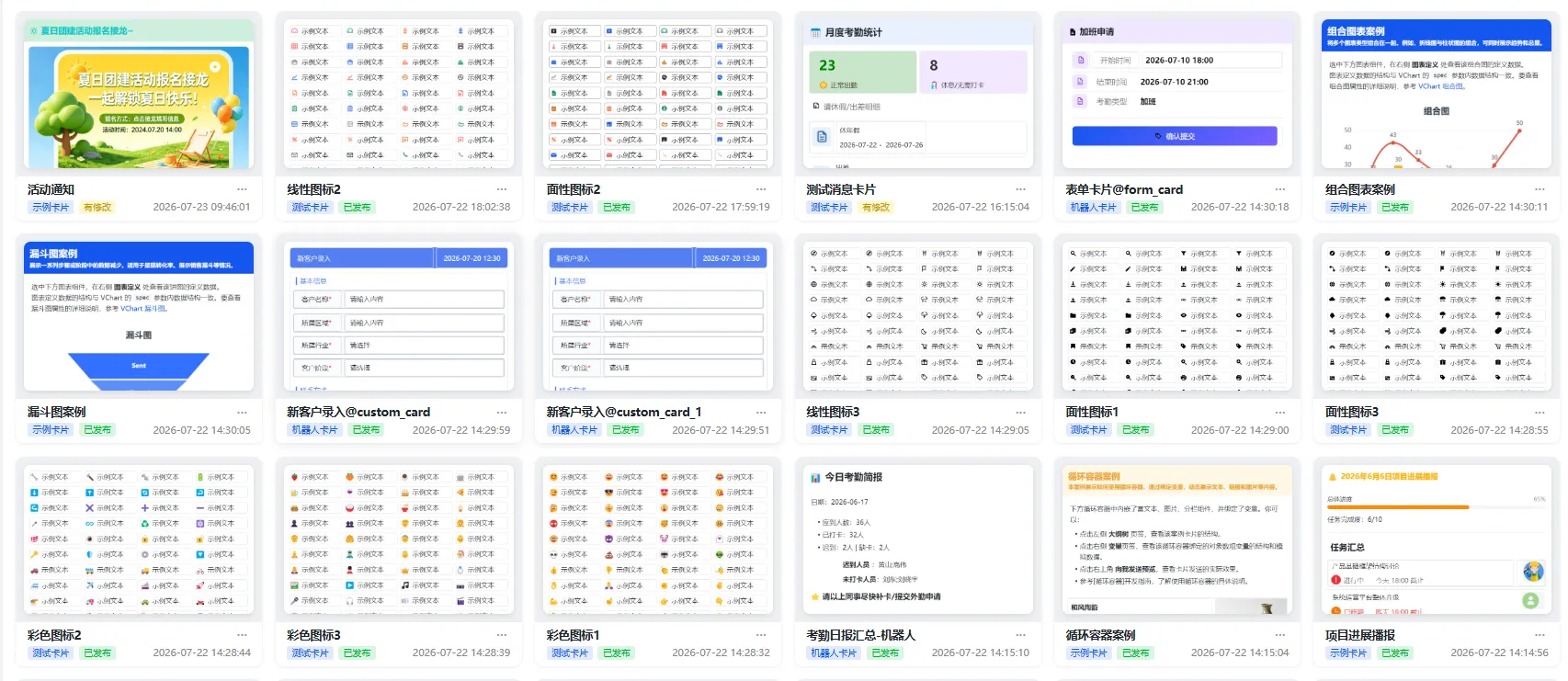Open the 月度考勤统计 card preview
1568x681 pixels.
[x=917, y=95]
